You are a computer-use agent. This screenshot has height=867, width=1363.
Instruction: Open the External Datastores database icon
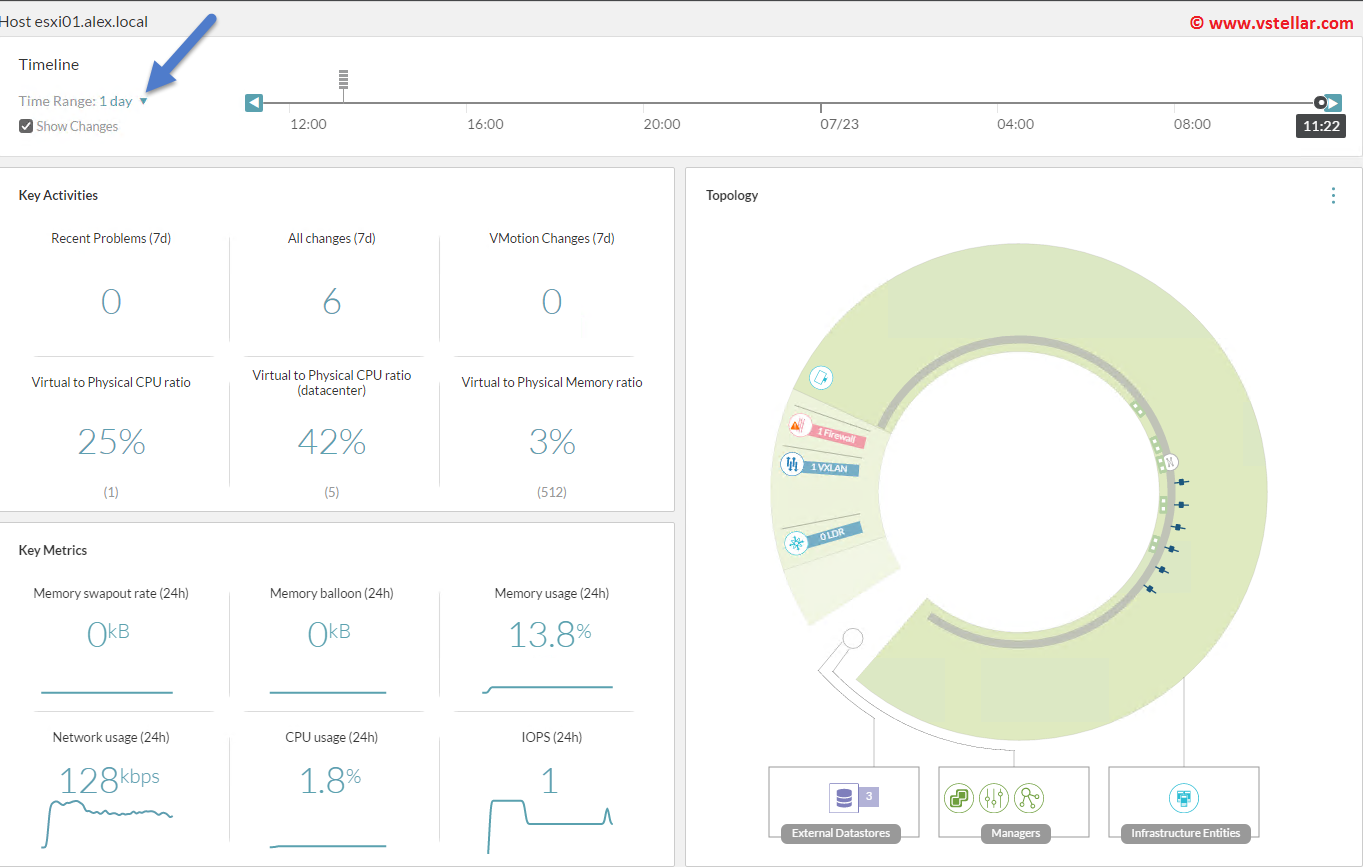(x=844, y=798)
